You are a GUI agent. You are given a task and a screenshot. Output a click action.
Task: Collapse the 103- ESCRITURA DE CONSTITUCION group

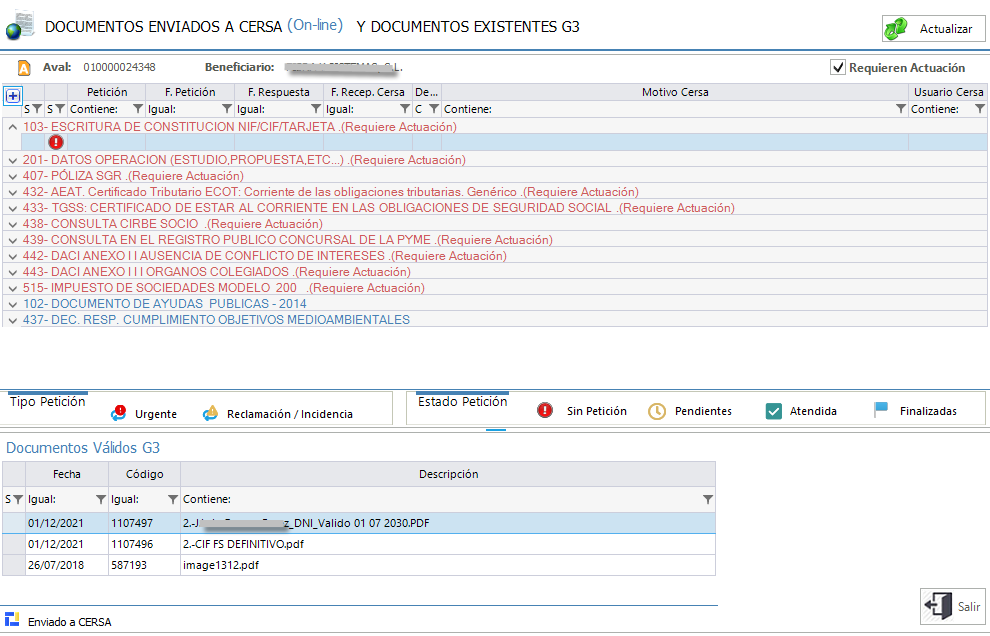click(12, 127)
